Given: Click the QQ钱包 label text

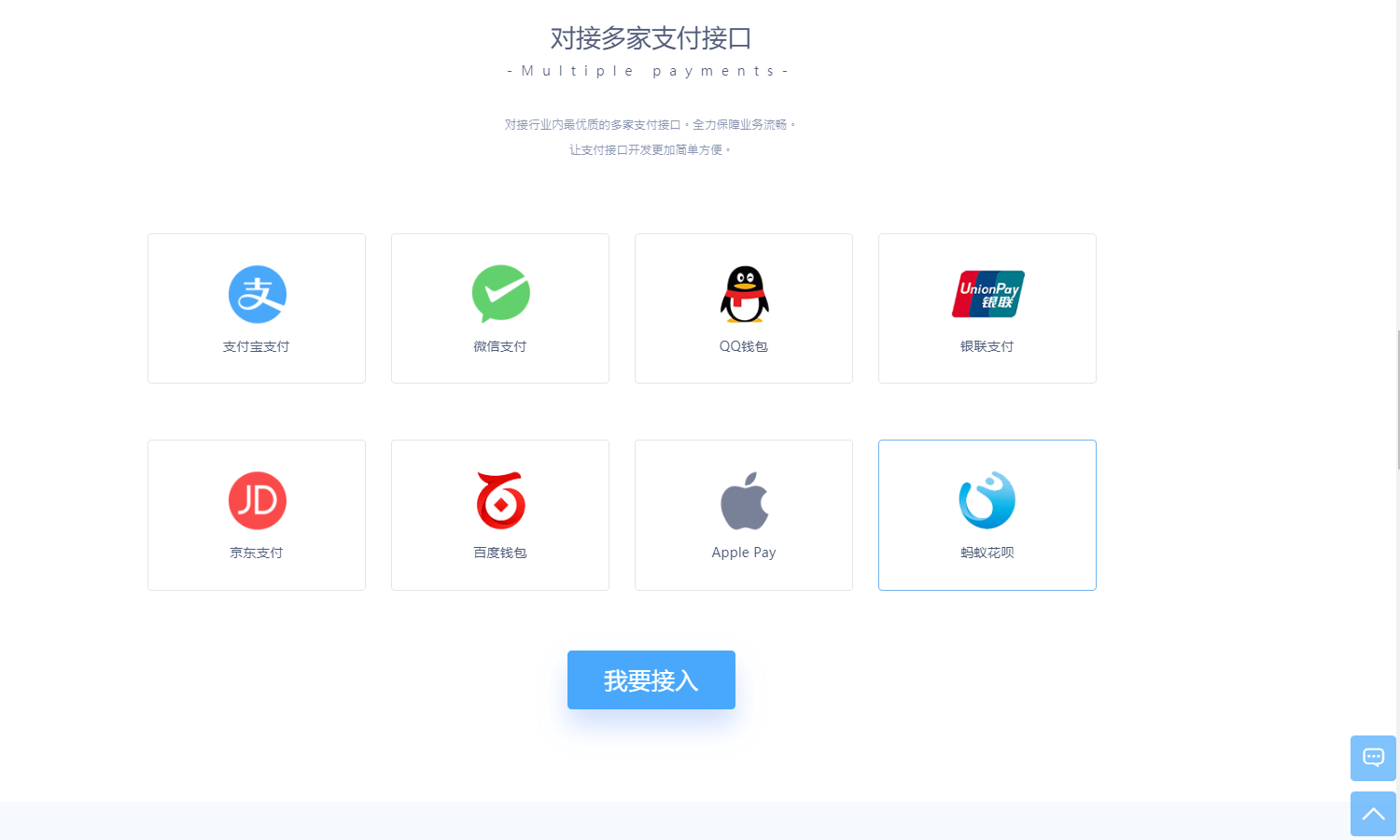Looking at the screenshot, I should 744,346.
